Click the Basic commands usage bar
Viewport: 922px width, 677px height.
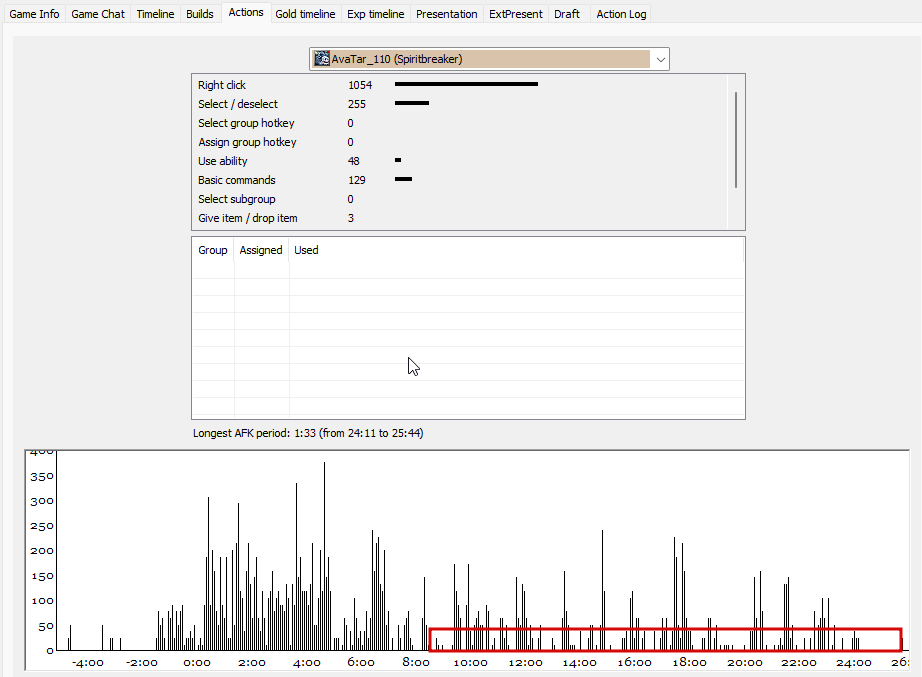[x=403, y=179]
